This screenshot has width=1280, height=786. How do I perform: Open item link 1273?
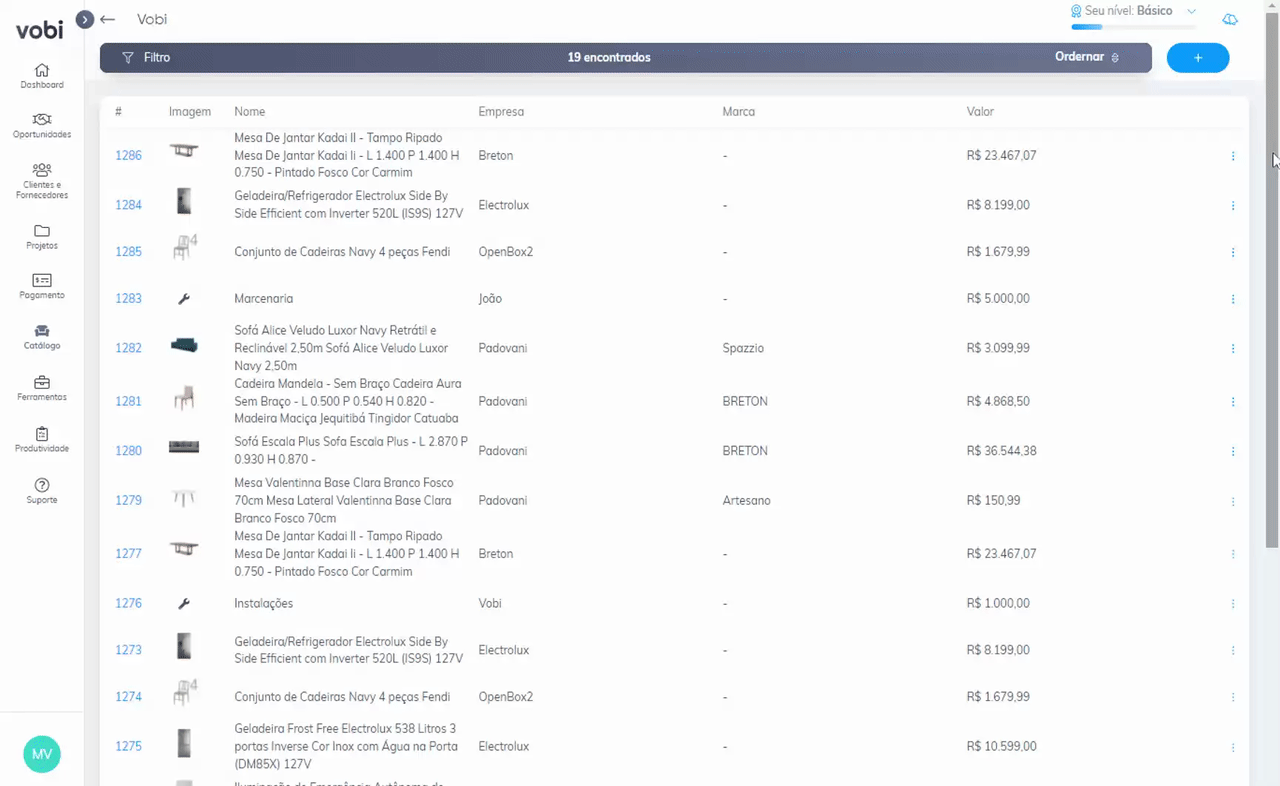pos(128,650)
